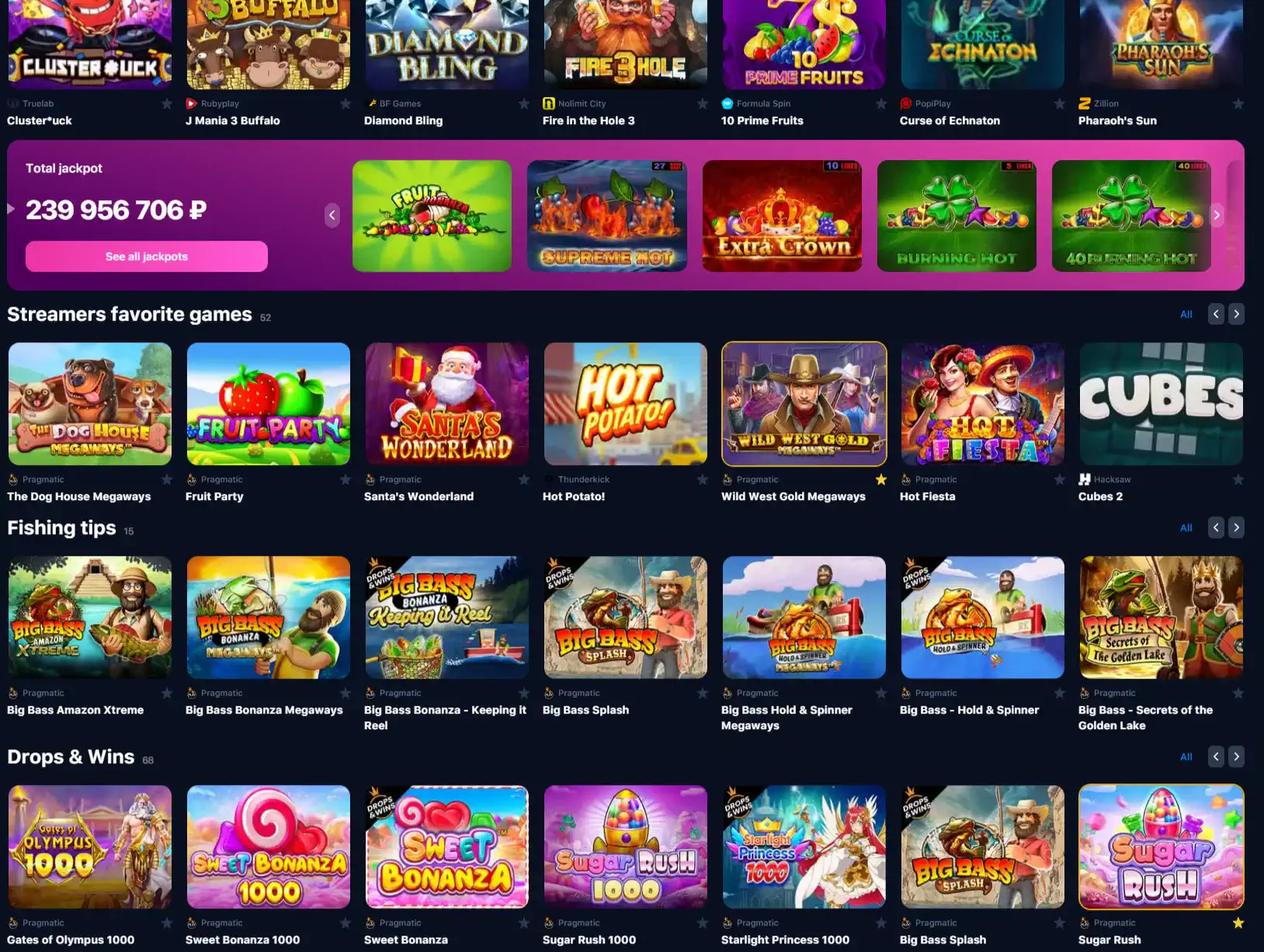Image resolution: width=1264 pixels, height=952 pixels.
Task: Toggle favorite star for Wild West Gold Megaways
Action: click(880, 480)
